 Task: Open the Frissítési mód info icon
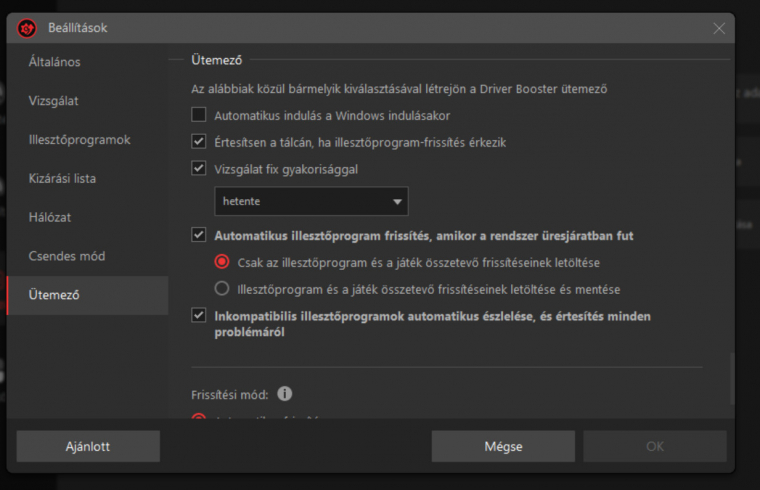[285, 394]
